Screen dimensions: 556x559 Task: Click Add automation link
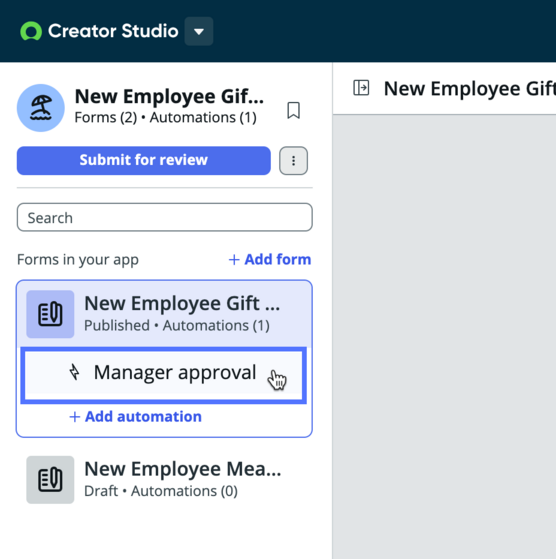135,416
